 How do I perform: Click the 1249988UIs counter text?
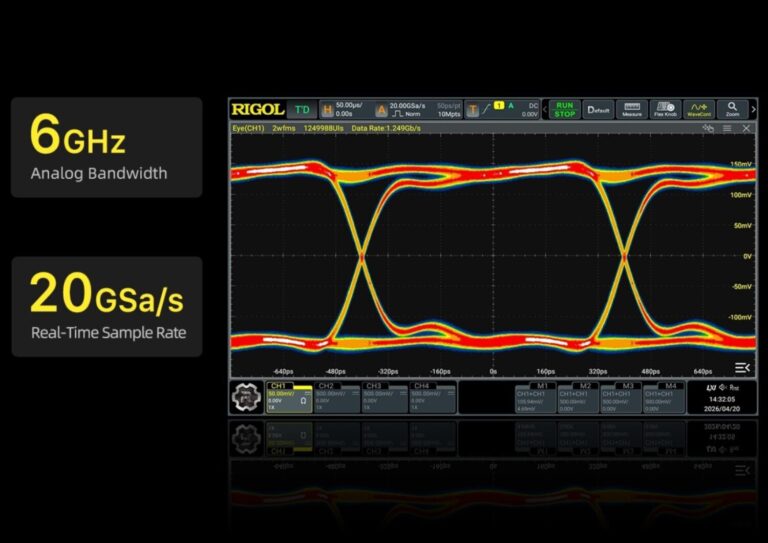(323, 128)
